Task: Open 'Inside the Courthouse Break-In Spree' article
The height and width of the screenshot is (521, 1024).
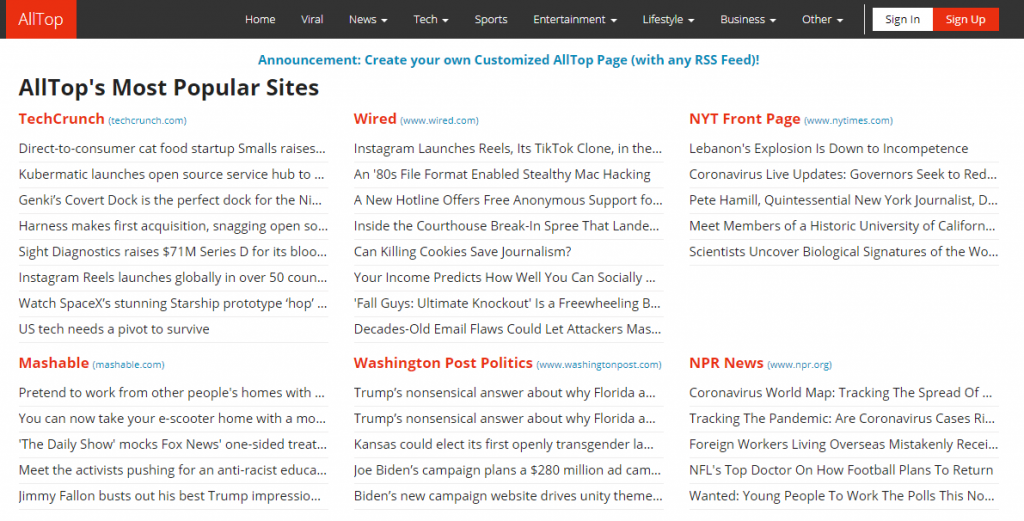Action: click(x=507, y=226)
